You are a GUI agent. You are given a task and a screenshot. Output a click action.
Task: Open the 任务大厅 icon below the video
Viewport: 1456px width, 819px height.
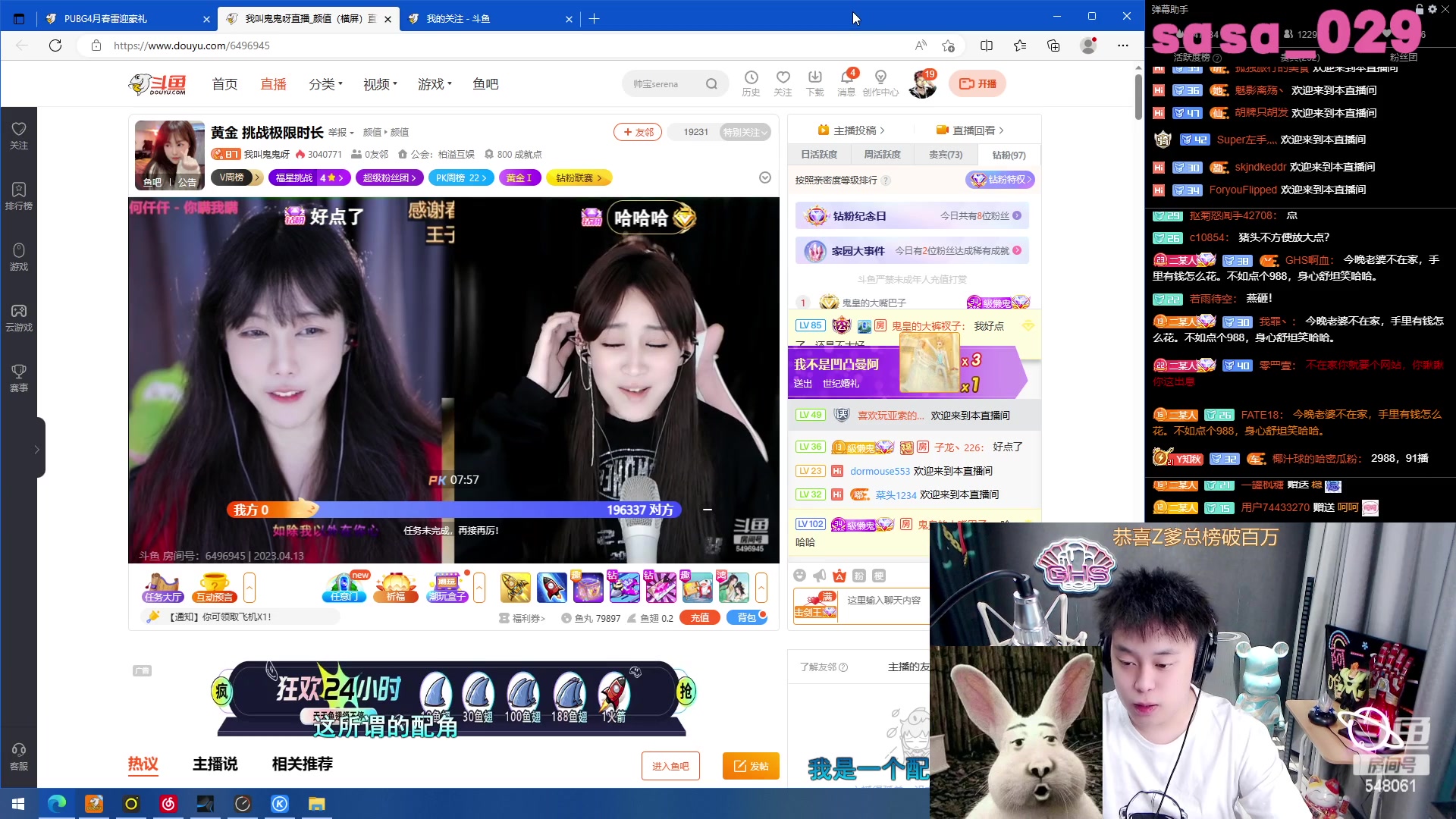(x=163, y=588)
